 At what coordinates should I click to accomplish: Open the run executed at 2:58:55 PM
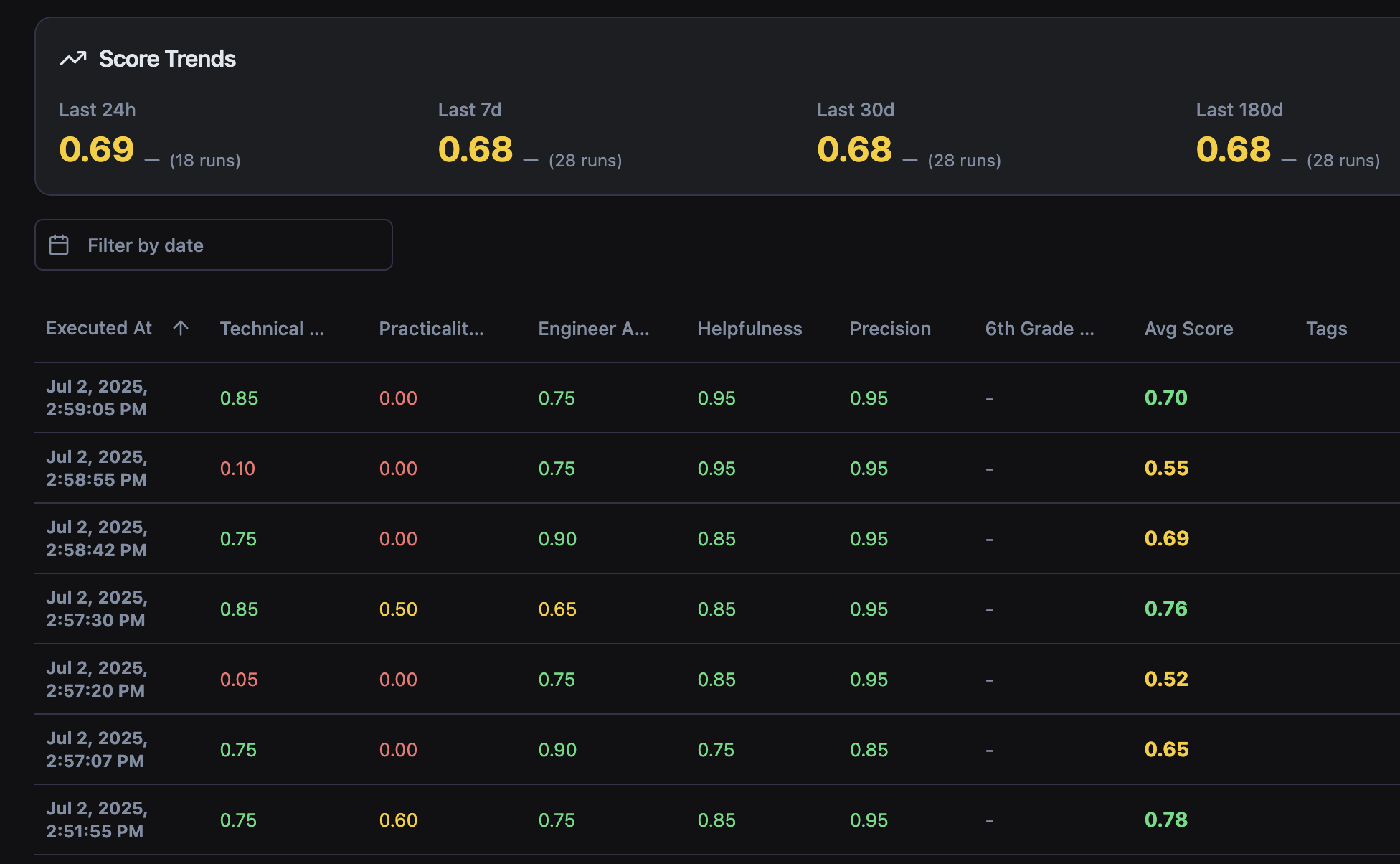pyautogui.click(x=96, y=468)
